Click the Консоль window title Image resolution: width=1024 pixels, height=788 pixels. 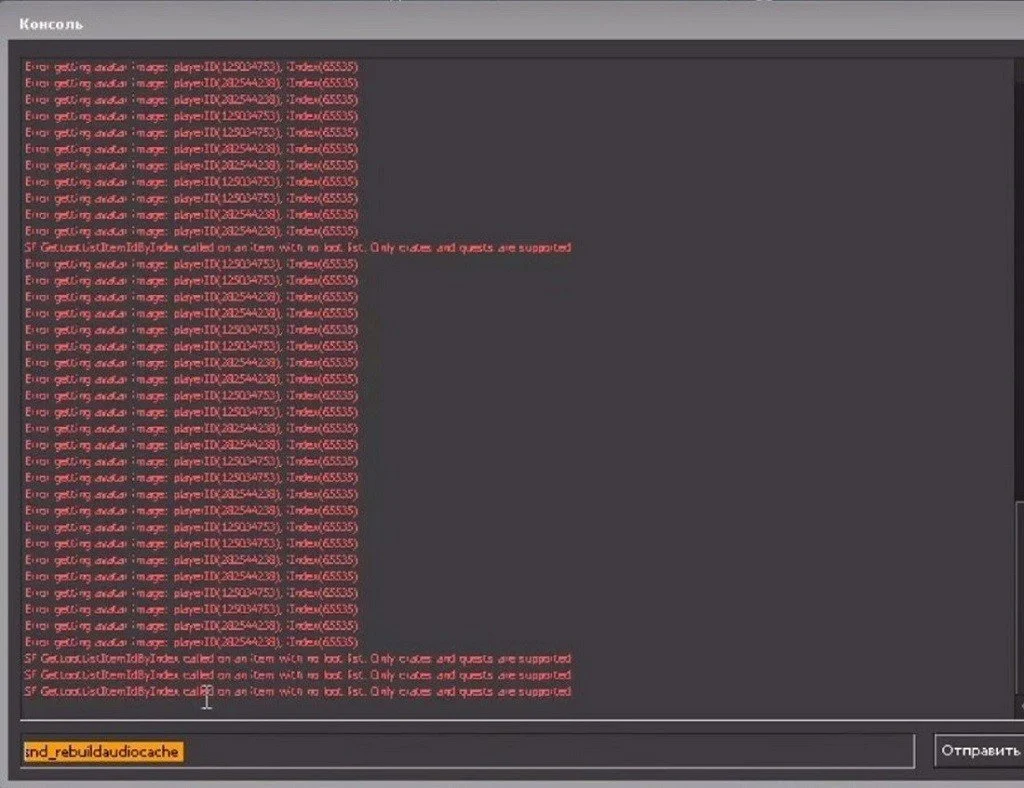click(x=51, y=24)
